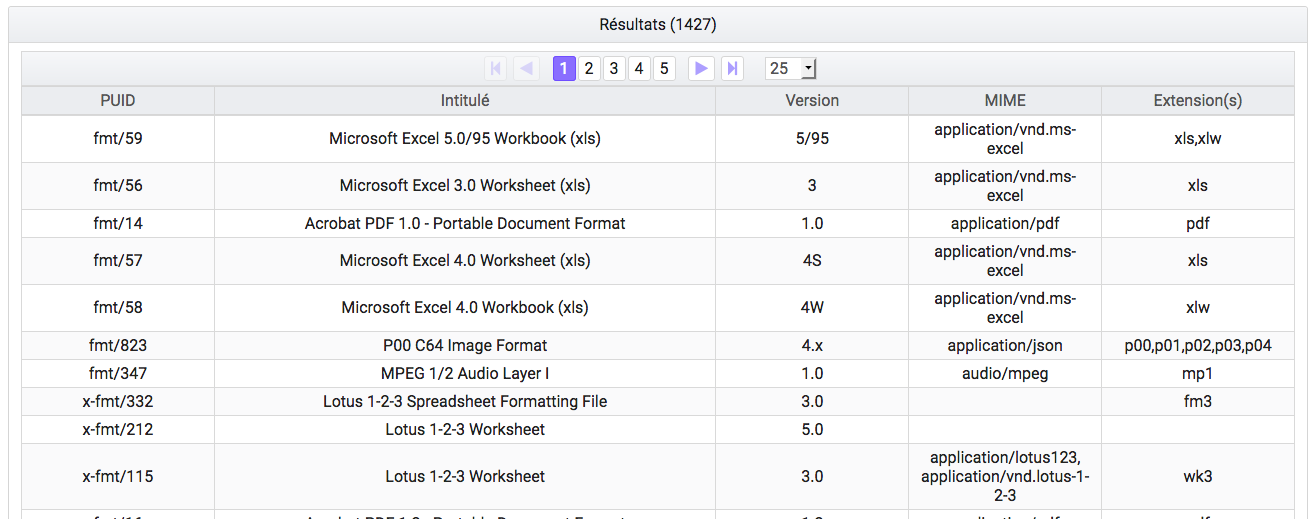Viewport: 1315px width, 519px height.
Task: Sort by the PUID column header
Action: (x=118, y=101)
